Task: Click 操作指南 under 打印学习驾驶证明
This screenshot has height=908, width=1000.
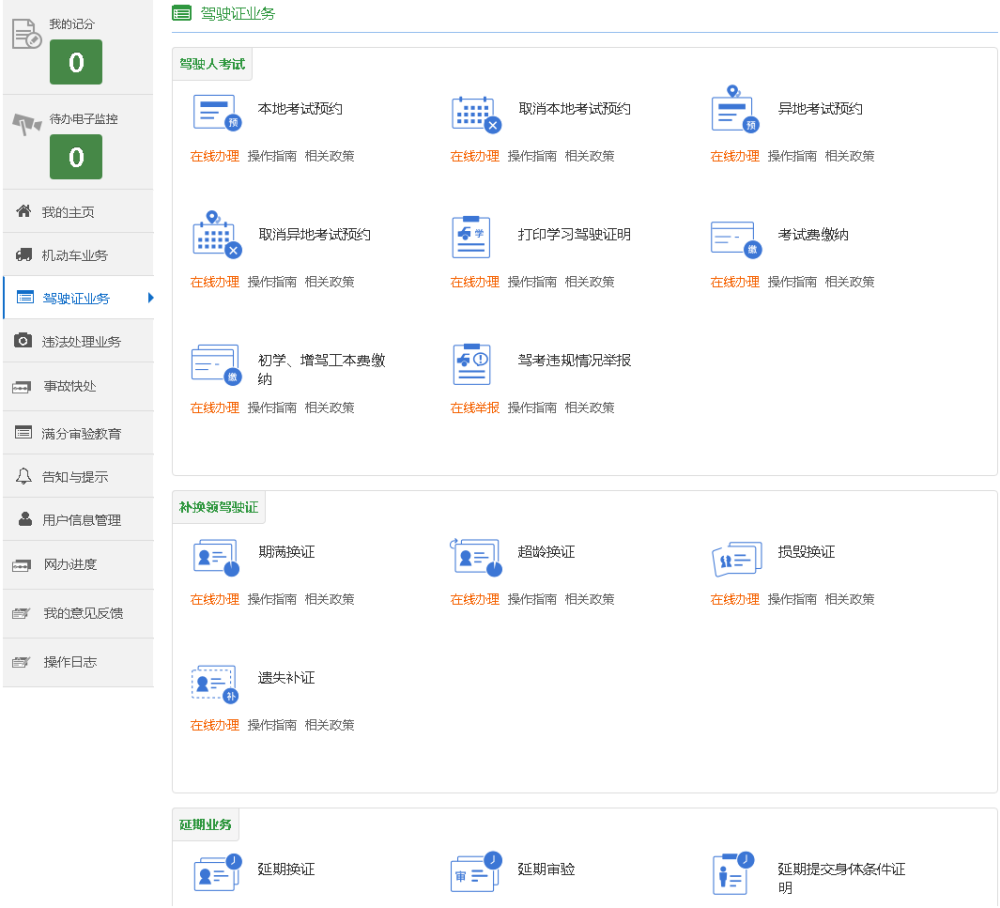Action: (532, 282)
